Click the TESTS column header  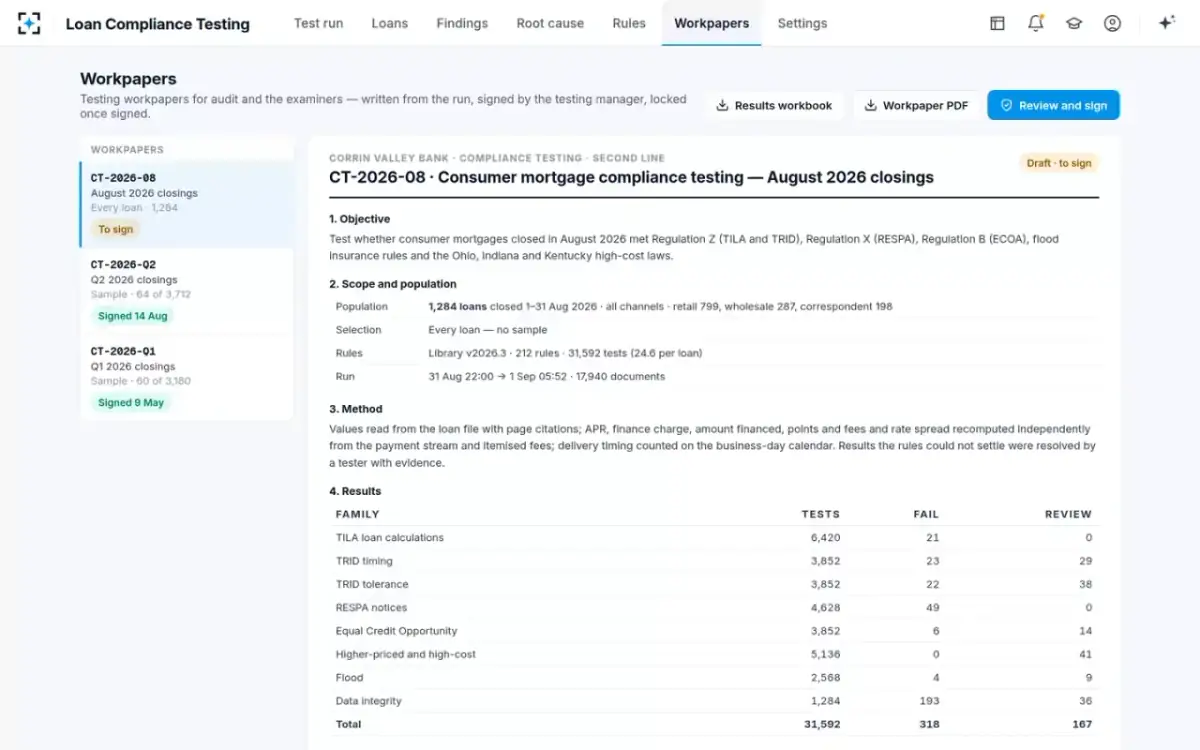tap(821, 514)
